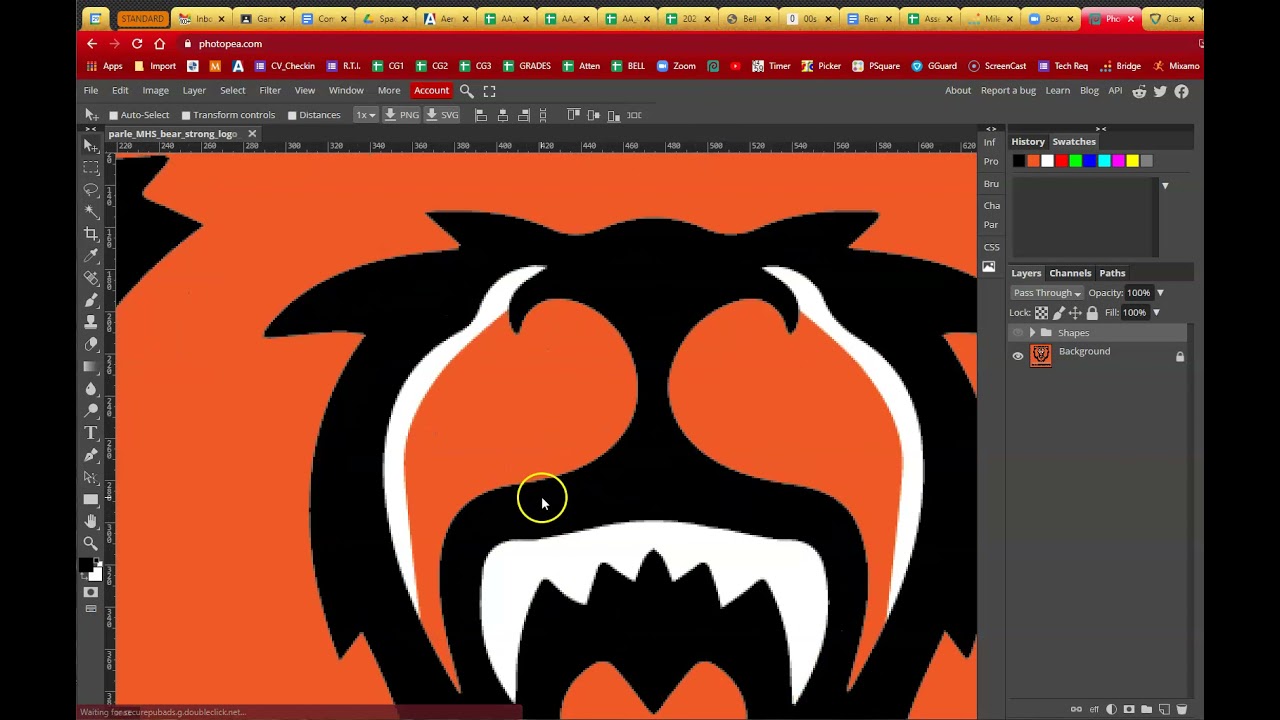The width and height of the screenshot is (1280, 720).
Task: Open the Layer menu
Action: coord(194,91)
